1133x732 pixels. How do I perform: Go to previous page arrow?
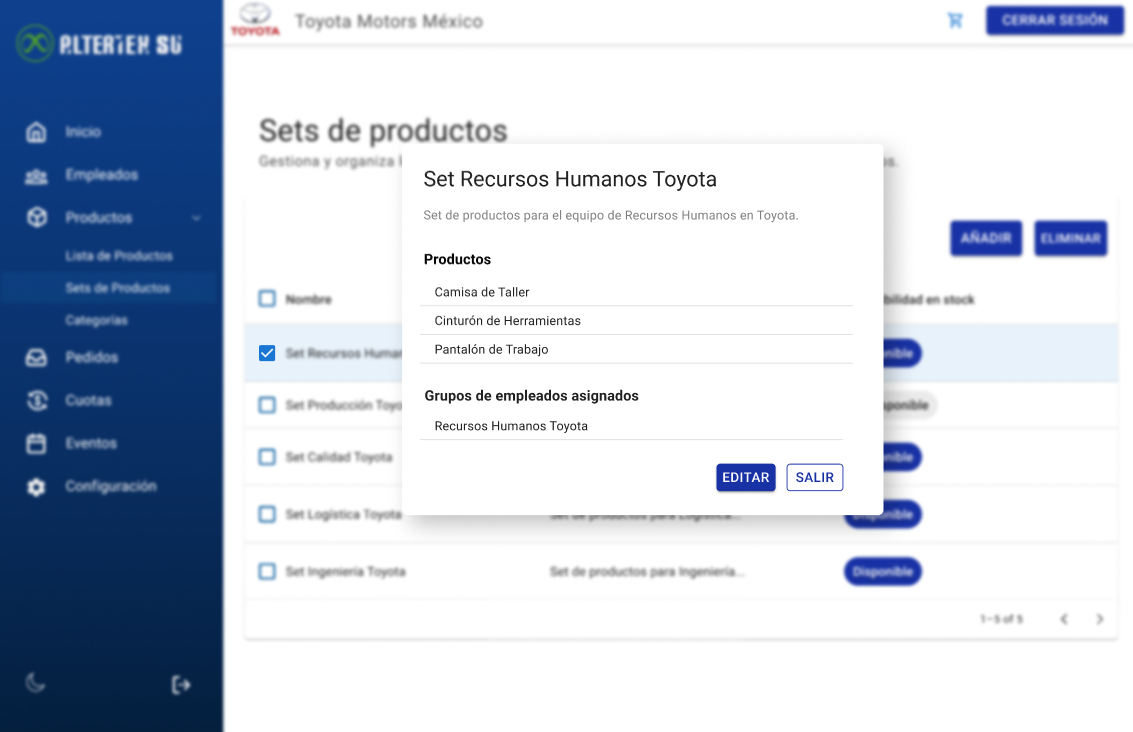[x=1064, y=619]
